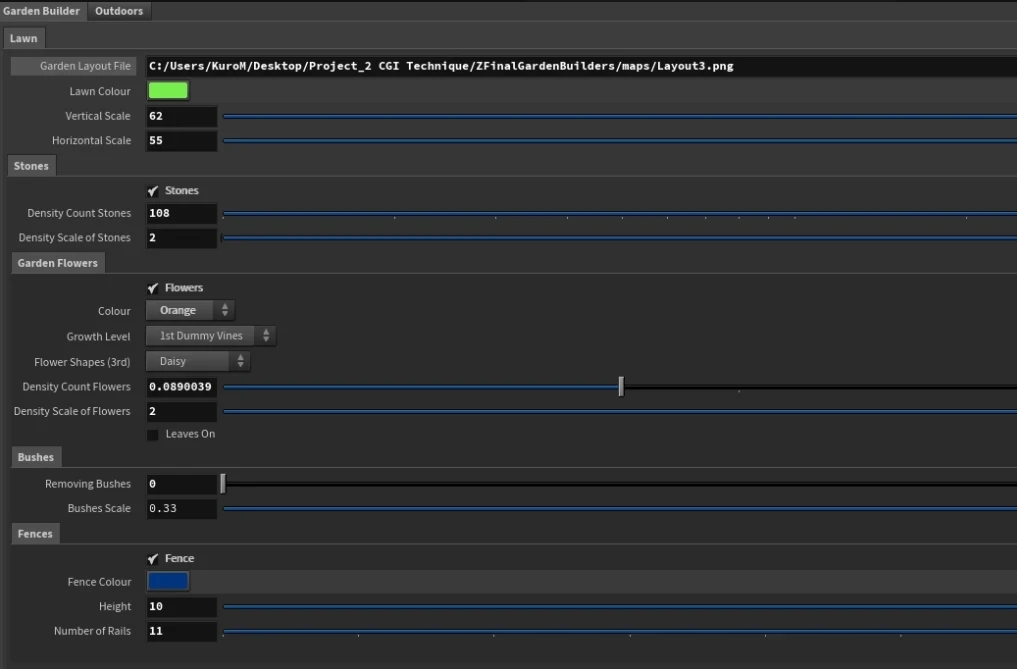The height and width of the screenshot is (669, 1017).
Task: Click the Density Count Flowers slider handle
Action: [x=621, y=387]
